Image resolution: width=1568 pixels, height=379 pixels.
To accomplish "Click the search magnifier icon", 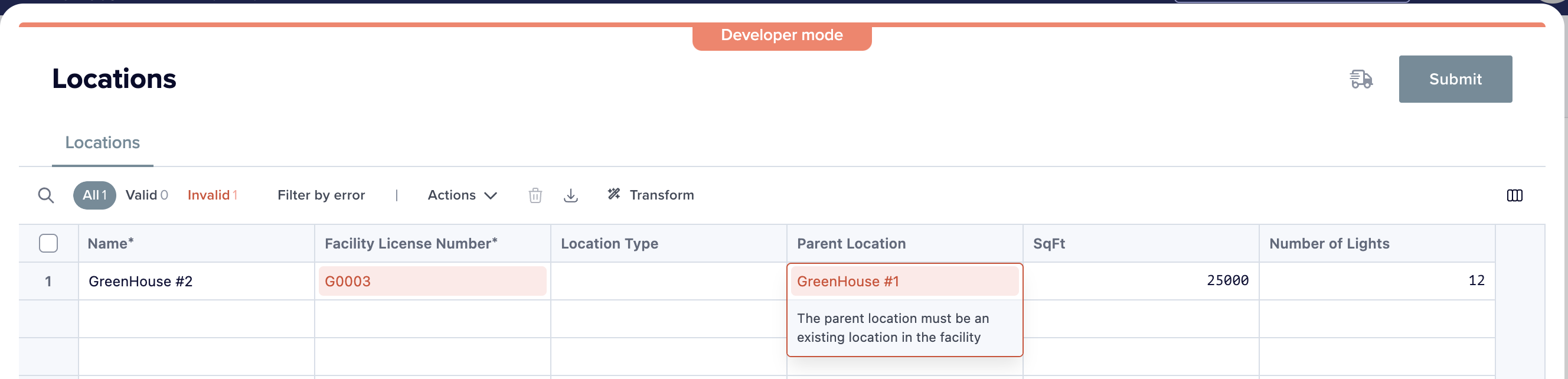I will [x=45, y=195].
